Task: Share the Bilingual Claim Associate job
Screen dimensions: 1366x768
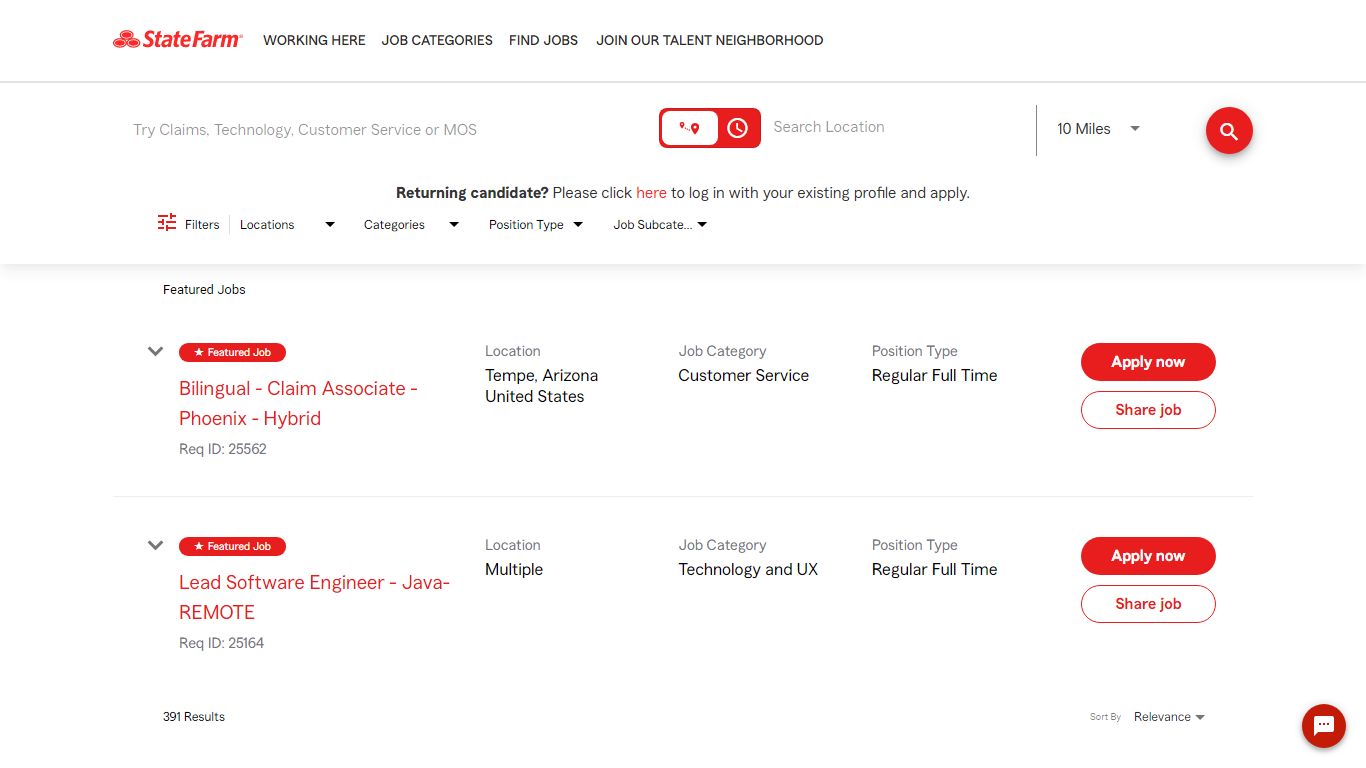Action: [1148, 410]
